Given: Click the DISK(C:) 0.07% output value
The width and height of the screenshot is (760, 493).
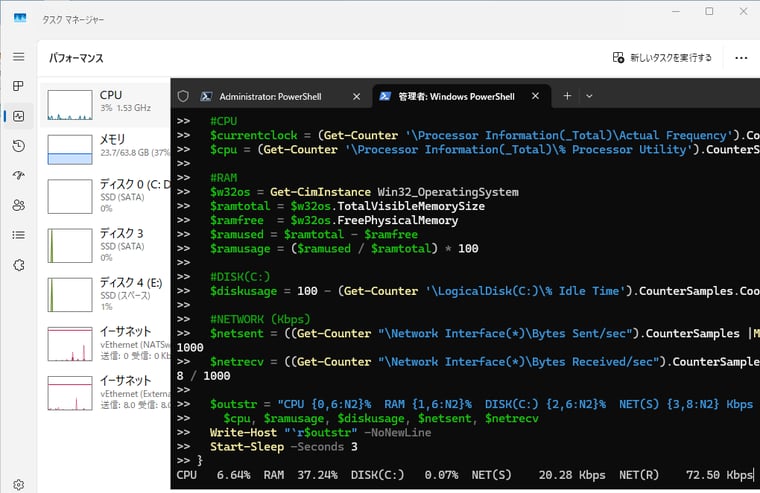Looking at the screenshot, I should pyautogui.click(x=404, y=475).
